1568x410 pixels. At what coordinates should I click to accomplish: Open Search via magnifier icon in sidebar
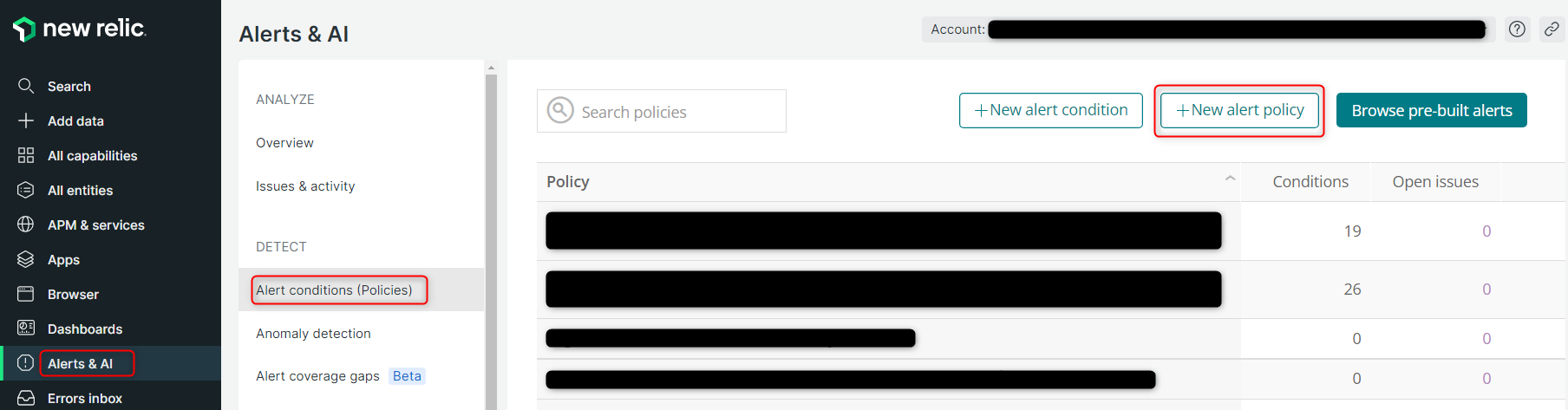coord(26,86)
